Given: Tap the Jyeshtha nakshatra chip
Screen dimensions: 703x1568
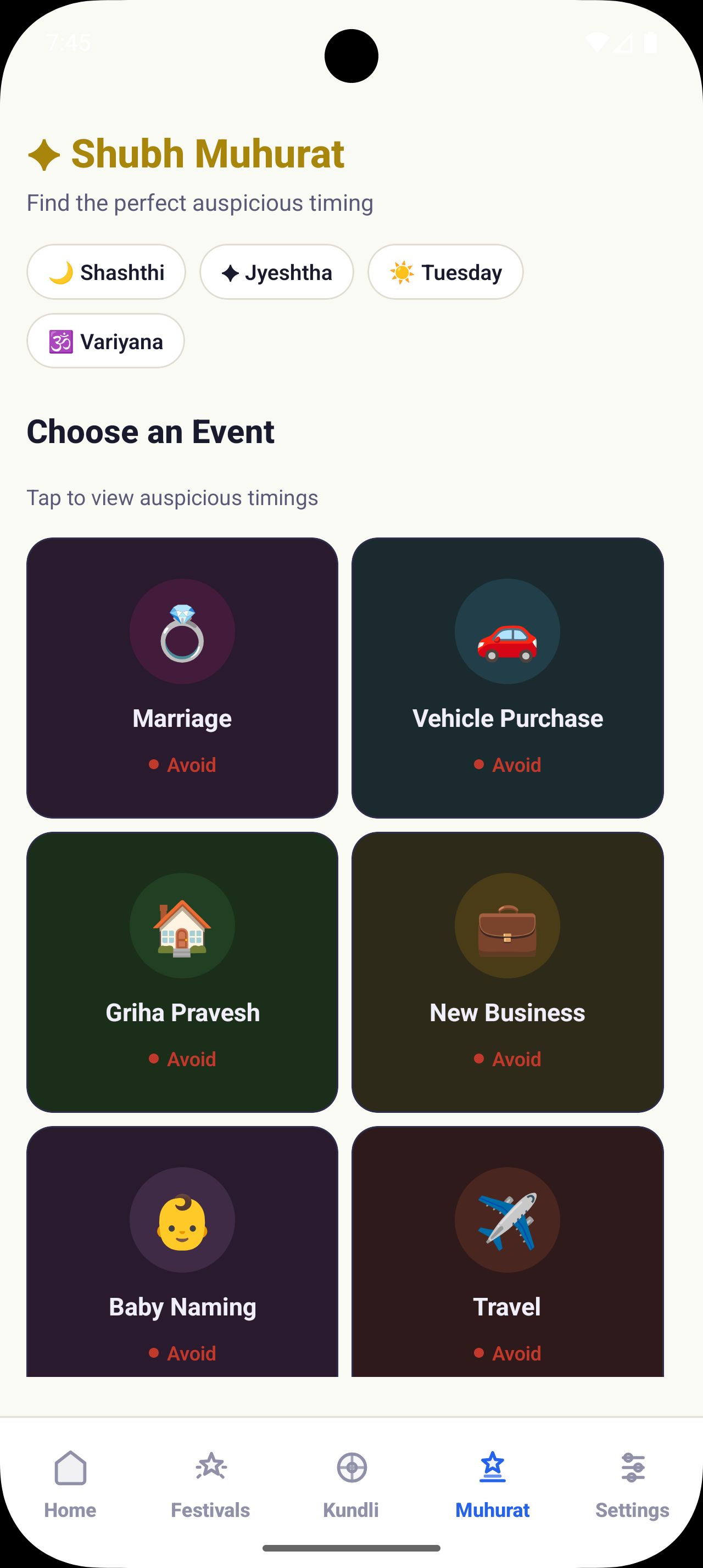Looking at the screenshot, I should [x=276, y=272].
